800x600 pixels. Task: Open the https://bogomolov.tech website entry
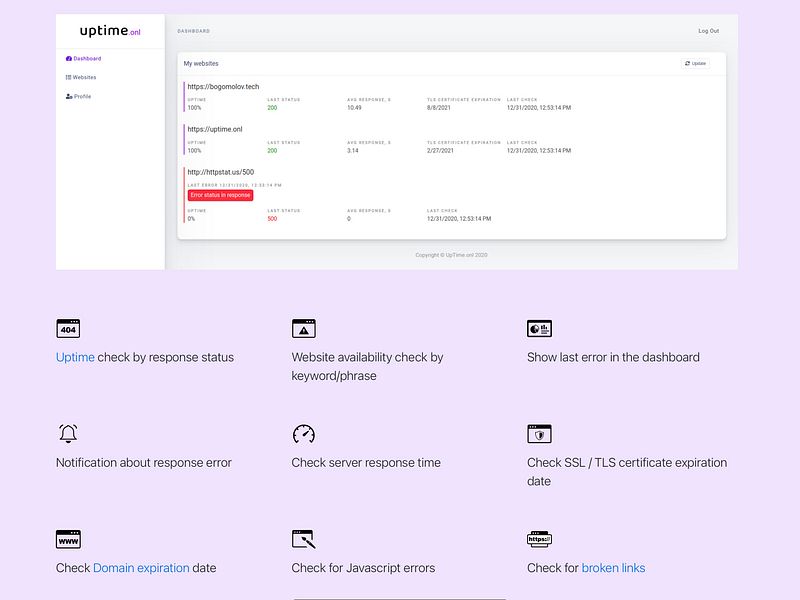223,87
